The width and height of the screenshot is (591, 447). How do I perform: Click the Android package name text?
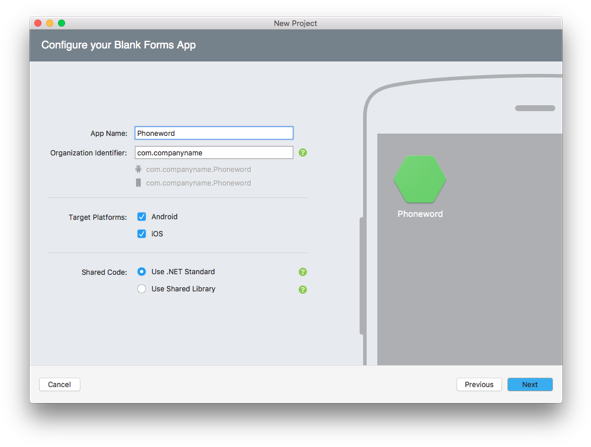tap(198, 170)
